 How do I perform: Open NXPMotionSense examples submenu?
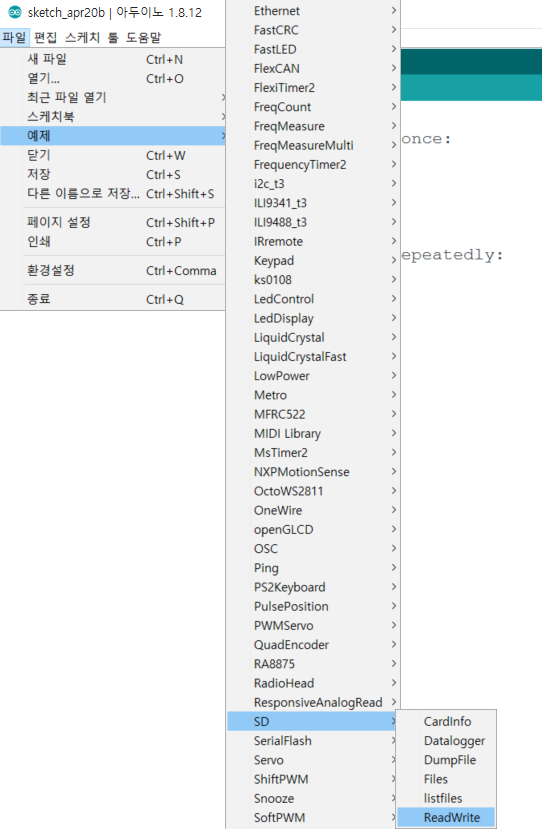click(x=313, y=472)
